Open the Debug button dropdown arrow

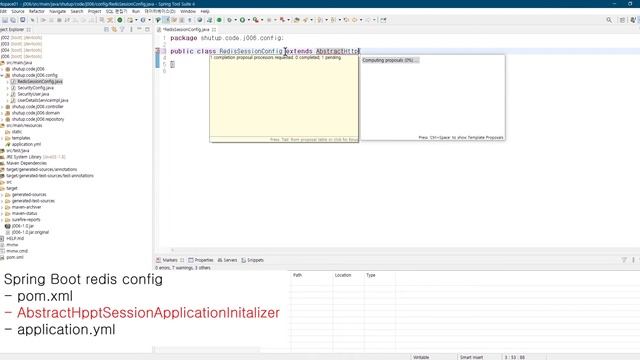[x=236, y=20]
